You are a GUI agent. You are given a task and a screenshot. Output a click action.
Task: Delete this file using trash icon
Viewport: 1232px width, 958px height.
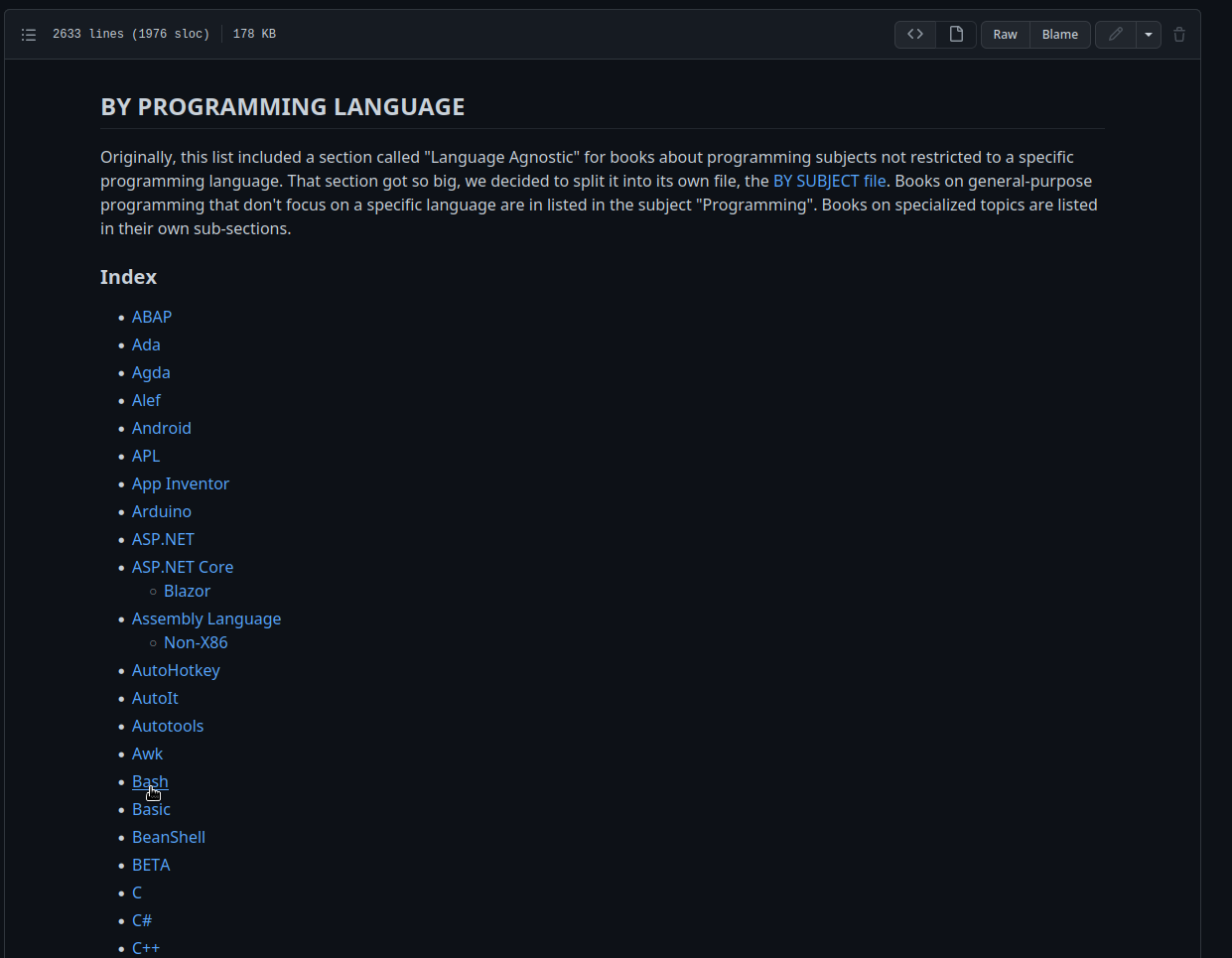1179,35
